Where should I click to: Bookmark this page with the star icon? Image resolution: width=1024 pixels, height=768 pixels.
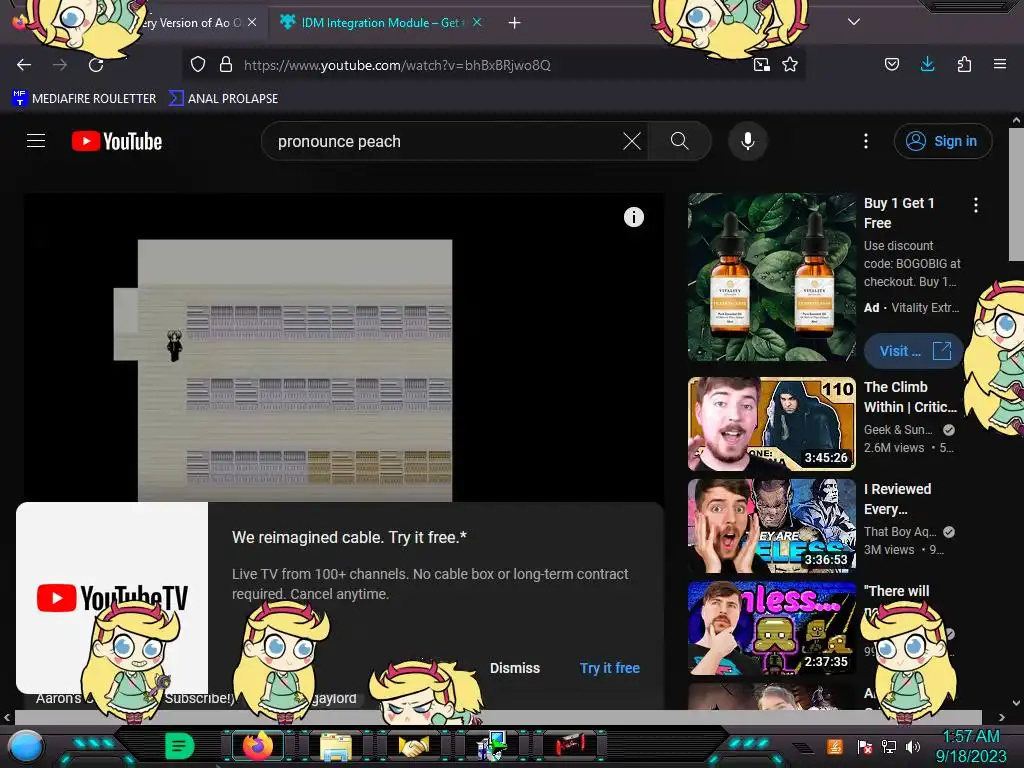[790, 65]
